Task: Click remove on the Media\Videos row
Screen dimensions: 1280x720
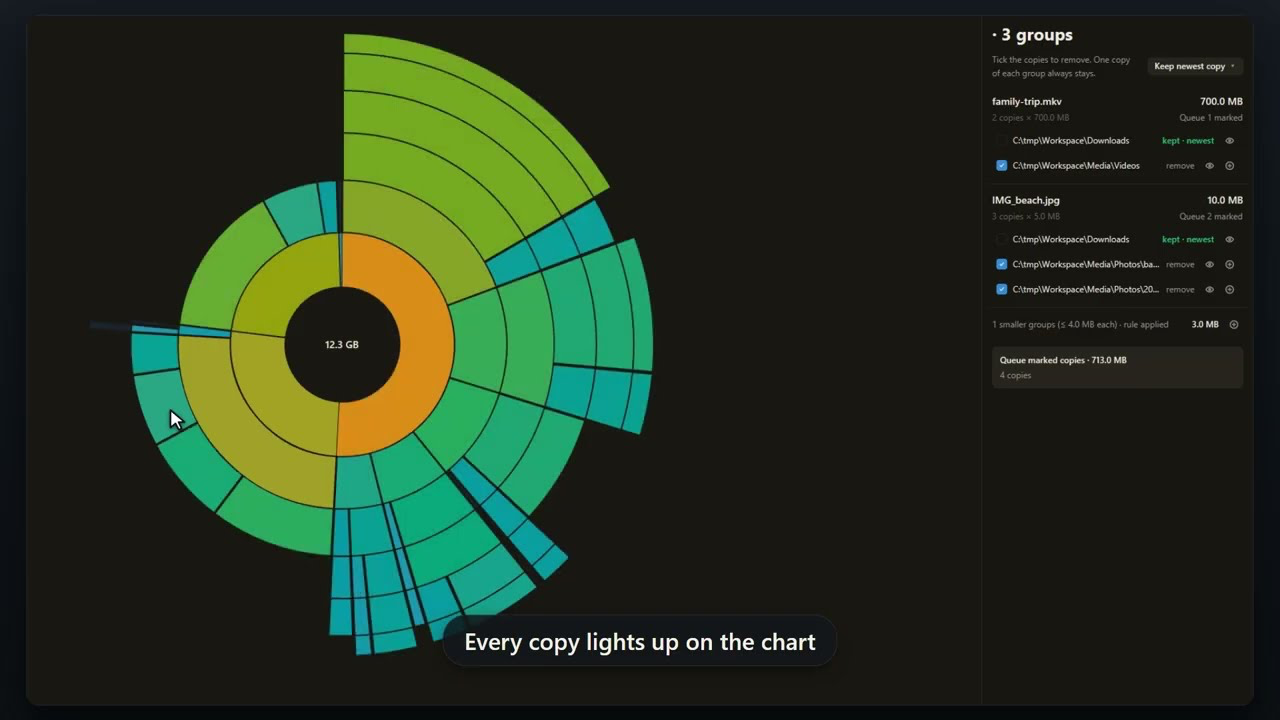Action: click(1180, 166)
